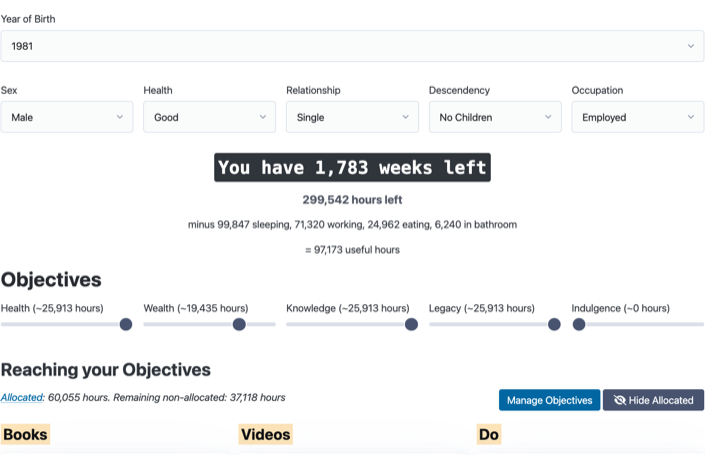Viewport: 705px width, 455px height.
Task: Click the Videos section heading
Action: click(x=265, y=434)
